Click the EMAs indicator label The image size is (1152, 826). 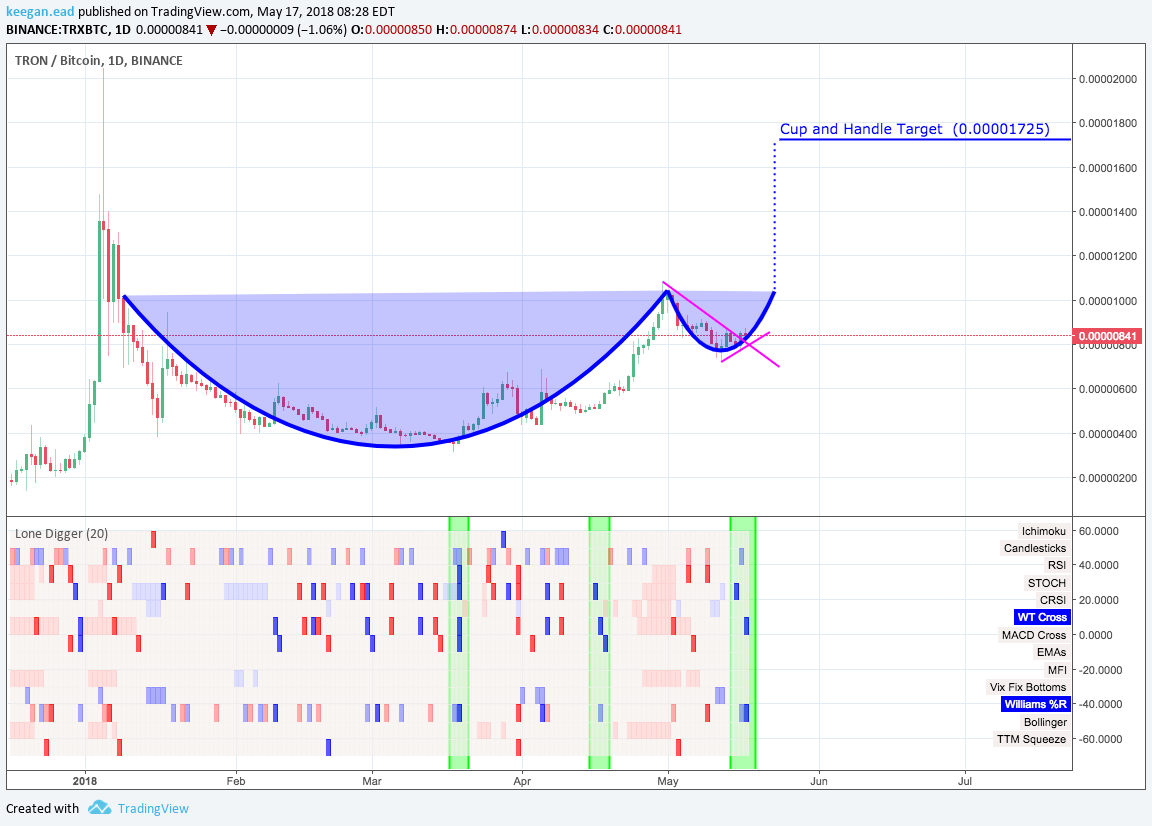click(x=1051, y=652)
